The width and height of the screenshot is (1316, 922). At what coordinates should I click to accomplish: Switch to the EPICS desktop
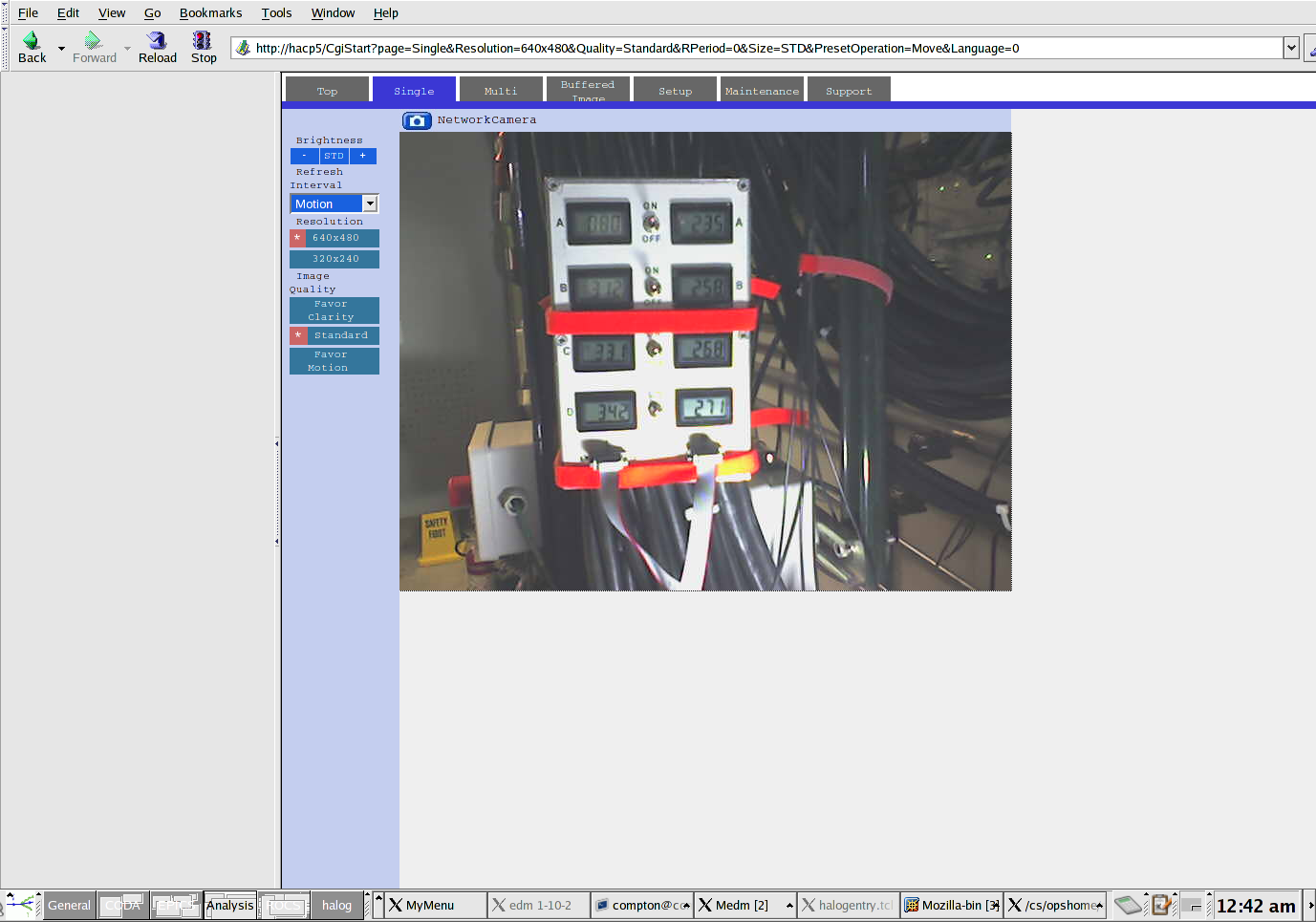click(x=176, y=905)
